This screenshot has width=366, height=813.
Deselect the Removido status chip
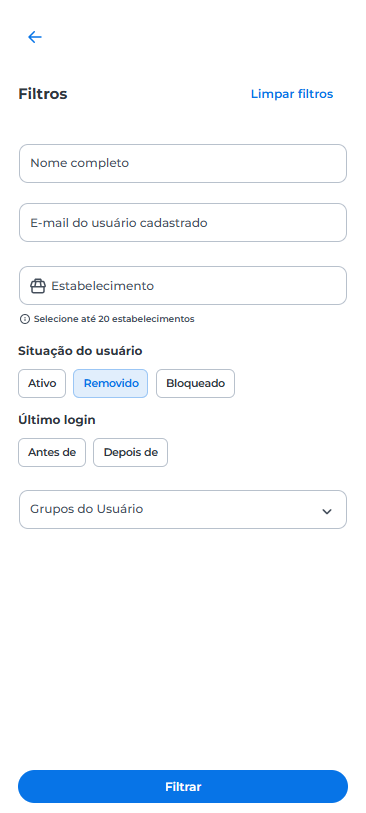[x=110, y=384]
